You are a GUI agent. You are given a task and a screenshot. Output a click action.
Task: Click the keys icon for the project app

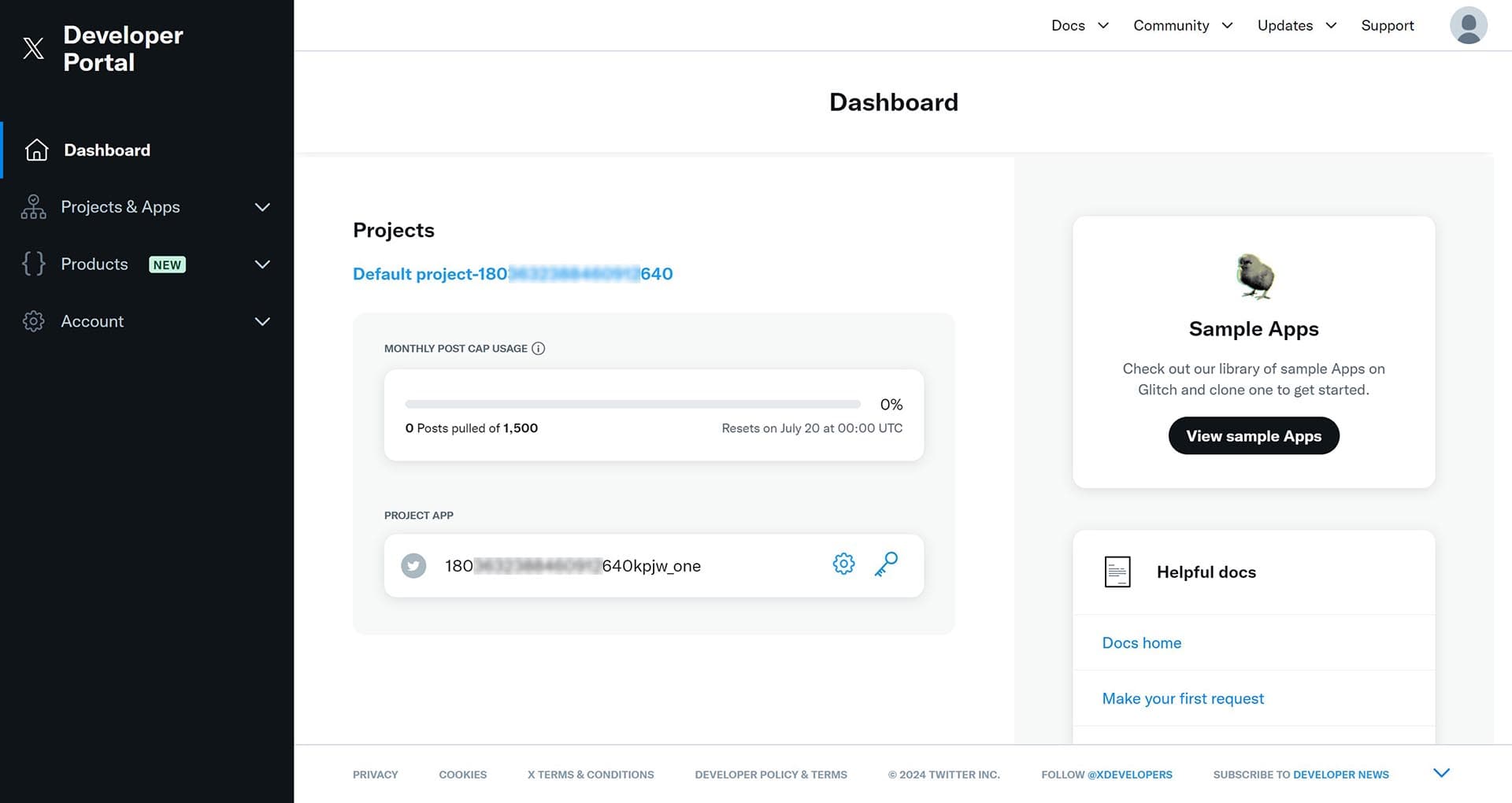[x=886, y=564]
